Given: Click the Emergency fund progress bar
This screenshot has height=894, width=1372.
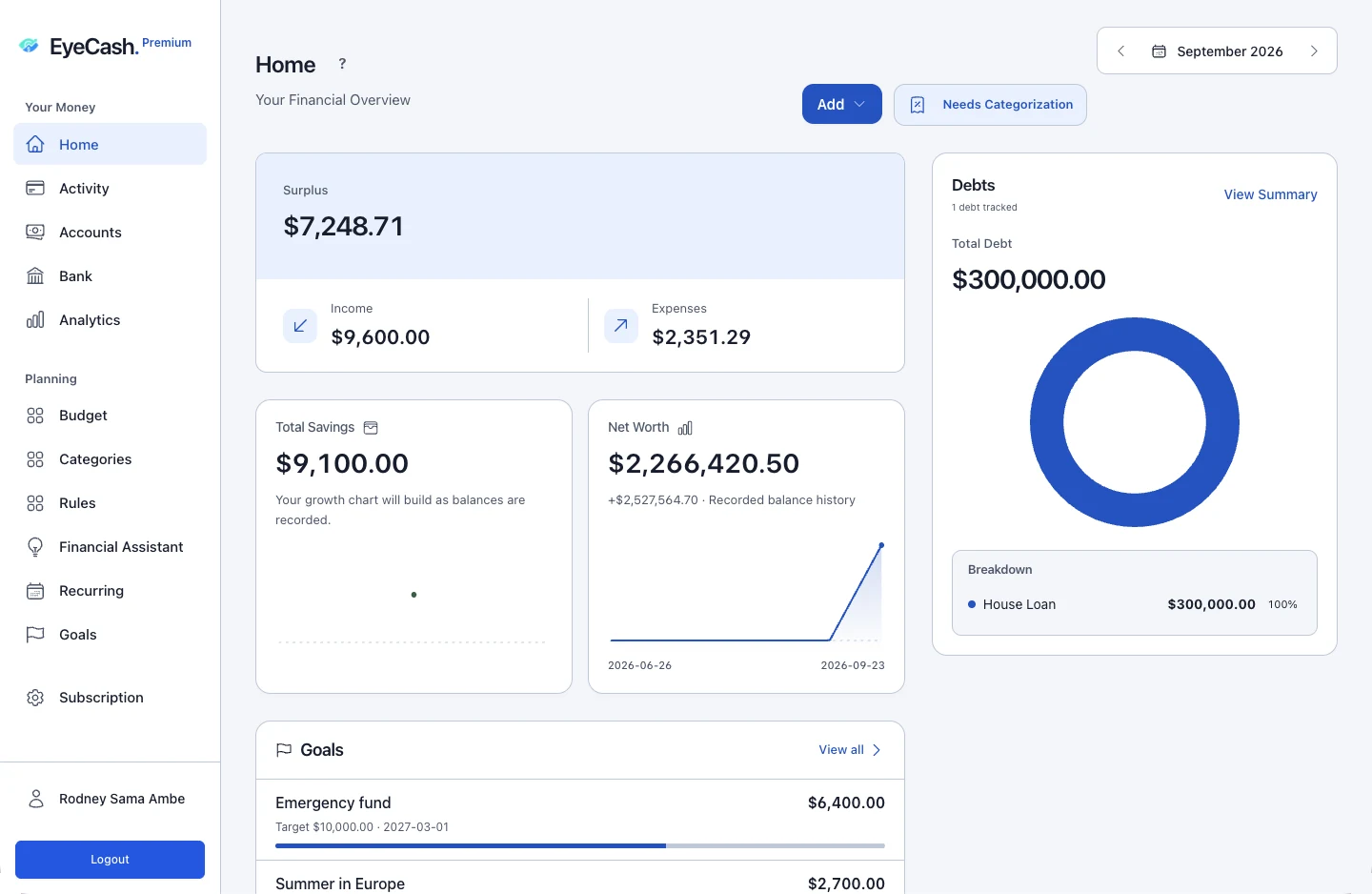Looking at the screenshot, I should (x=580, y=845).
